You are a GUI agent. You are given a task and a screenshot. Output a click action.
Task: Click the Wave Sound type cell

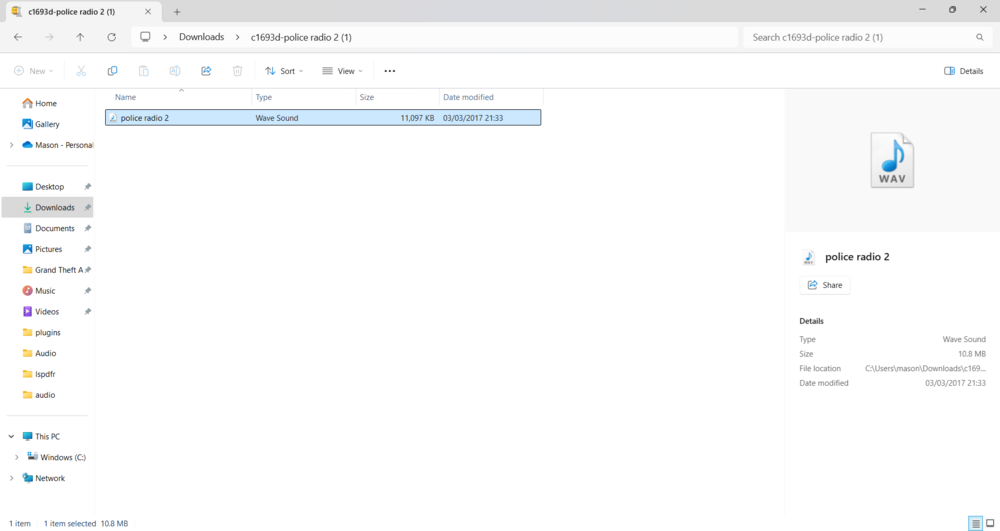click(277, 118)
